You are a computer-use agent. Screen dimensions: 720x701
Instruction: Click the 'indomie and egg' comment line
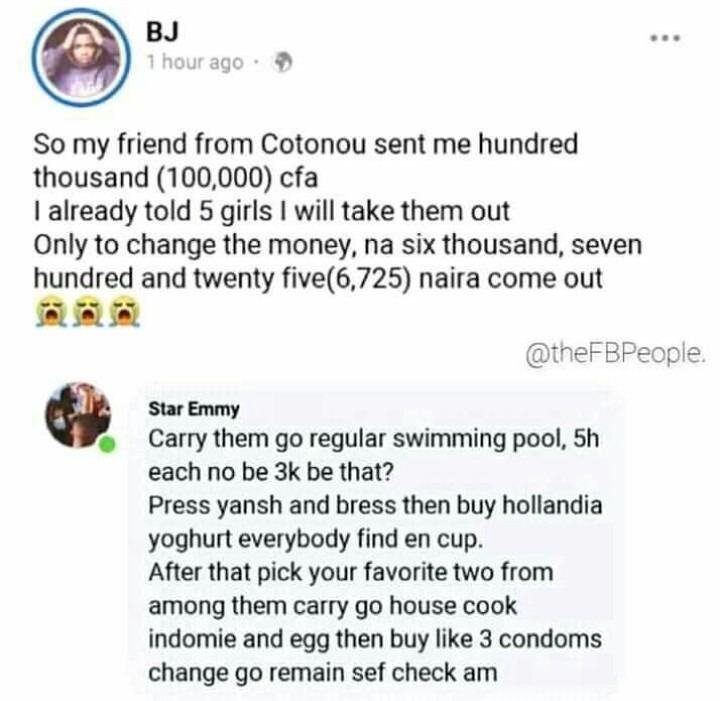pyautogui.click(x=375, y=639)
